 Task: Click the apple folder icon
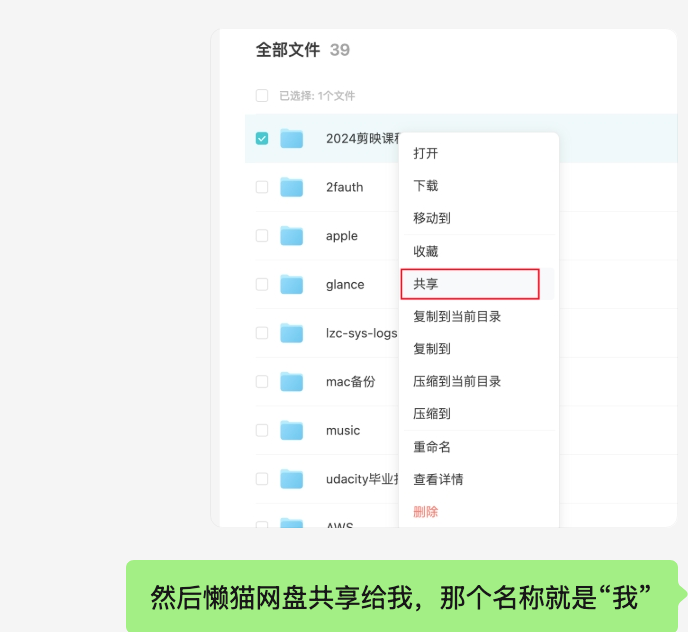pos(292,236)
